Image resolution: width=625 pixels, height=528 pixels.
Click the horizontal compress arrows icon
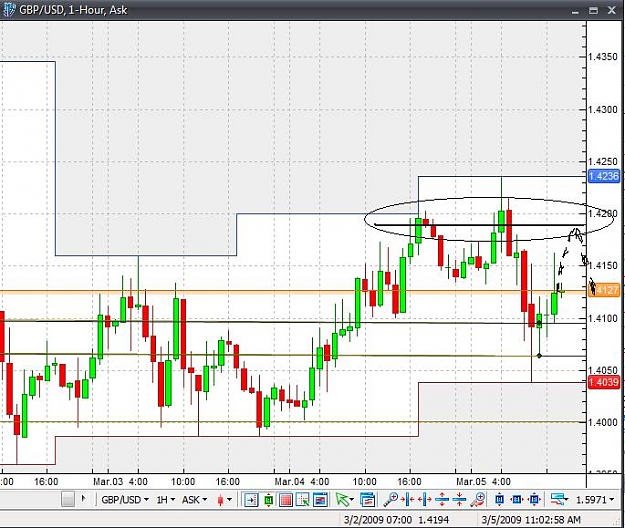pos(408,499)
